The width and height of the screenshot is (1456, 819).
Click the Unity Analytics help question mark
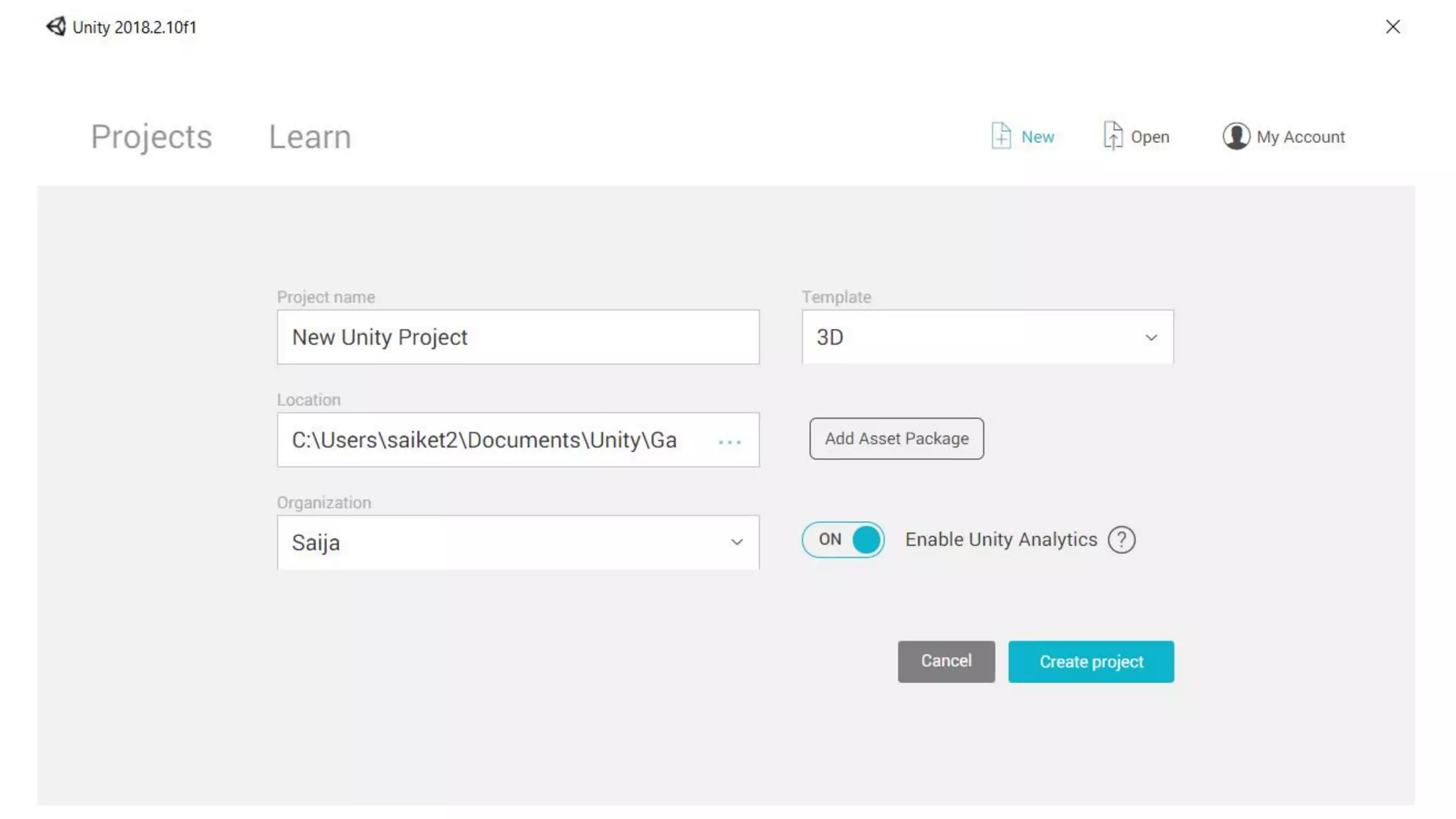(1121, 540)
